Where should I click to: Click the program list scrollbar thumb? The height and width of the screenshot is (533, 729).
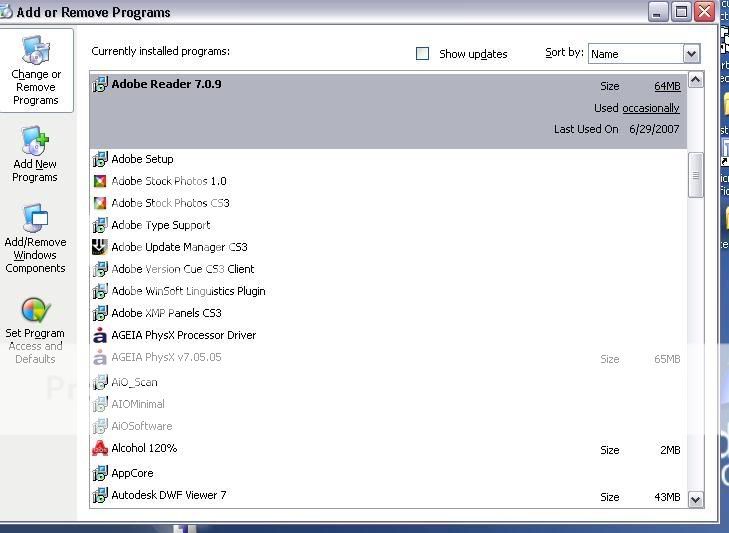coord(696,175)
